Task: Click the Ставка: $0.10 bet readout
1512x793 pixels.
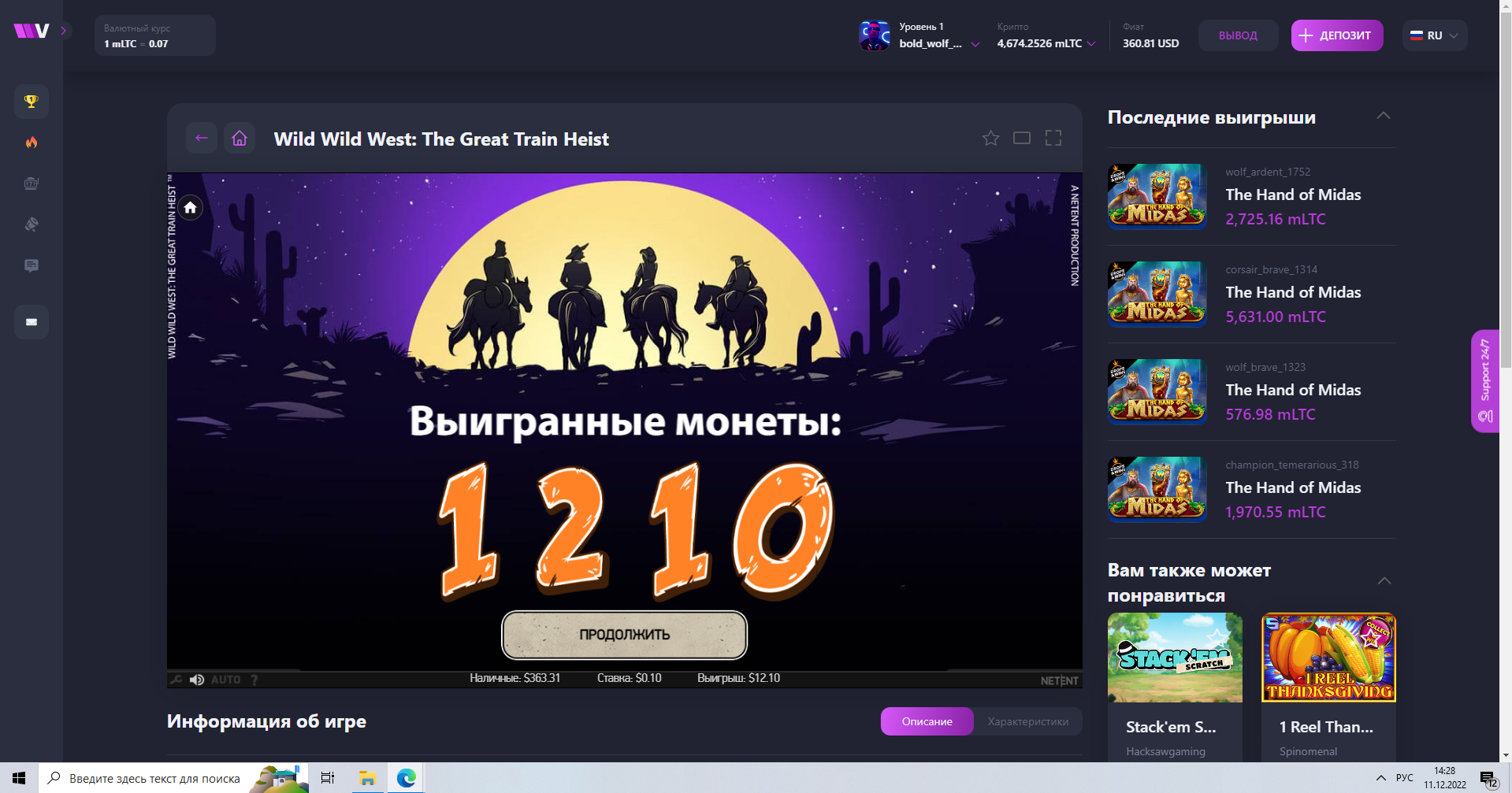Action: coord(630,678)
